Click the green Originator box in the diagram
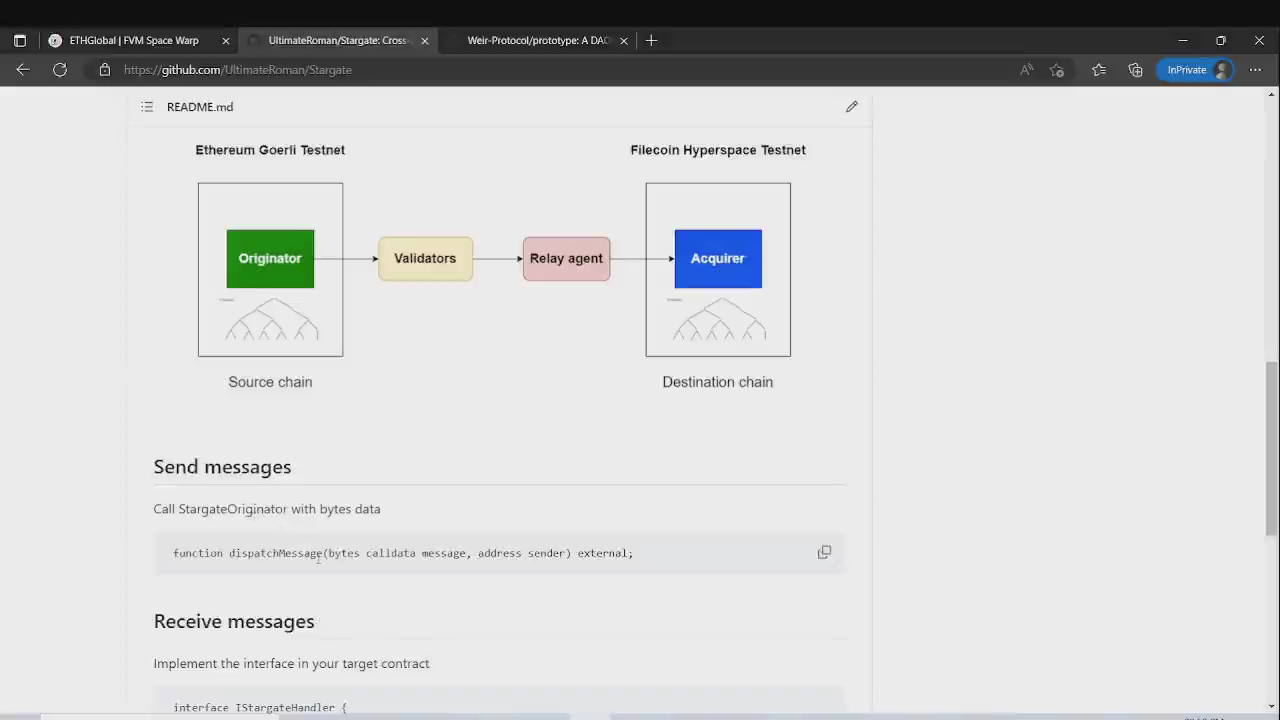The width and height of the screenshot is (1280, 720). 270,259
